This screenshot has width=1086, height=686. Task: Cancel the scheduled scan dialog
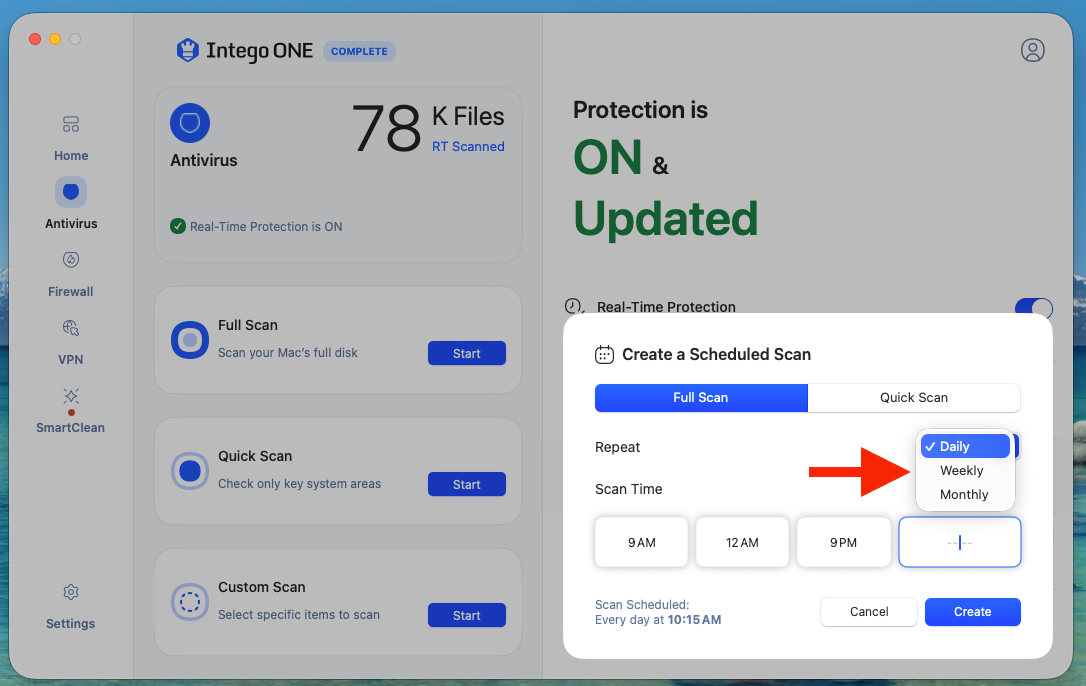pos(869,612)
